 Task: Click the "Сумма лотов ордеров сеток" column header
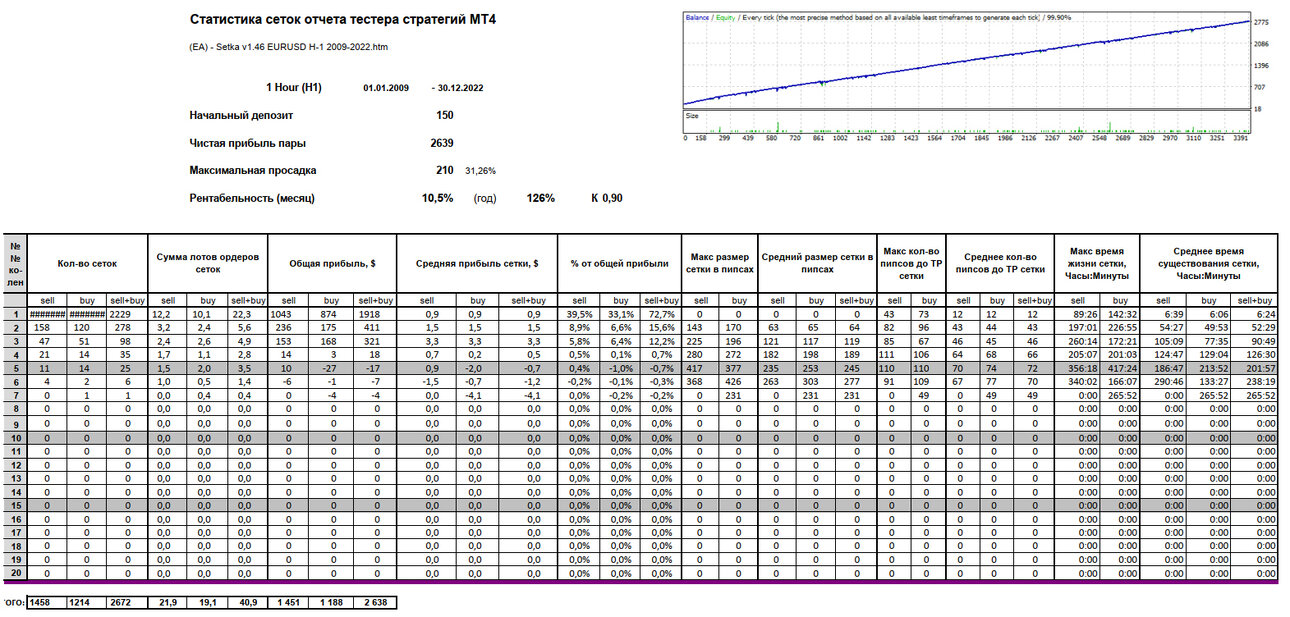click(208, 264)
